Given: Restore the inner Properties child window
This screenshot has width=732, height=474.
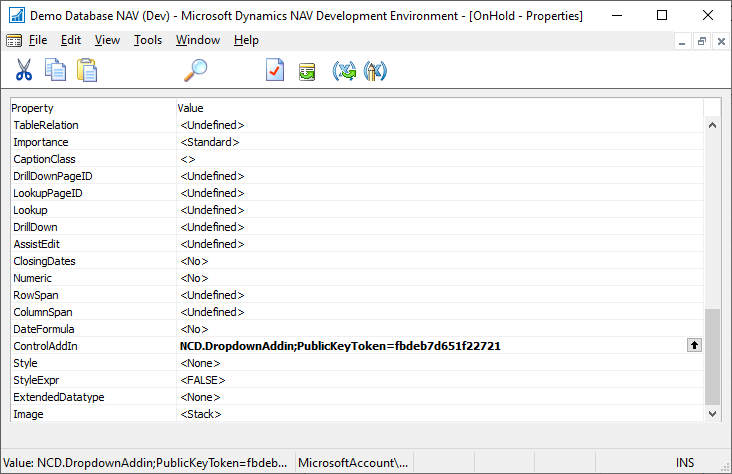Looking at the screenshot, I should click(702, 41).
